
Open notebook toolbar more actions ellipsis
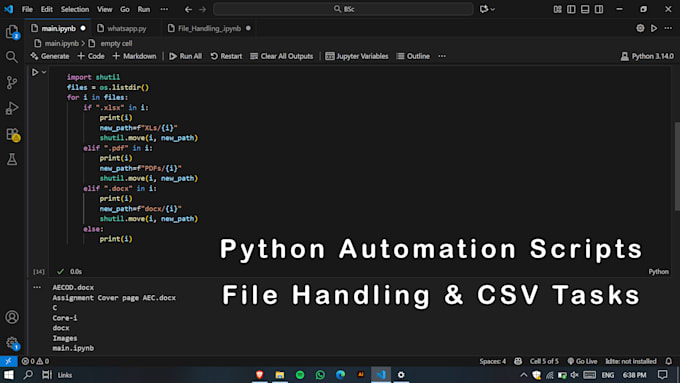[441, 56]
